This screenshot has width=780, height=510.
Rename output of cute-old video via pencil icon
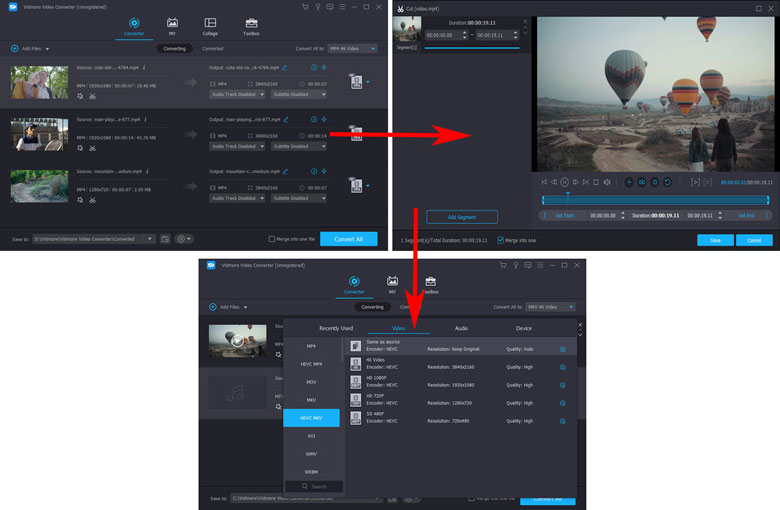tap(285, 68)
